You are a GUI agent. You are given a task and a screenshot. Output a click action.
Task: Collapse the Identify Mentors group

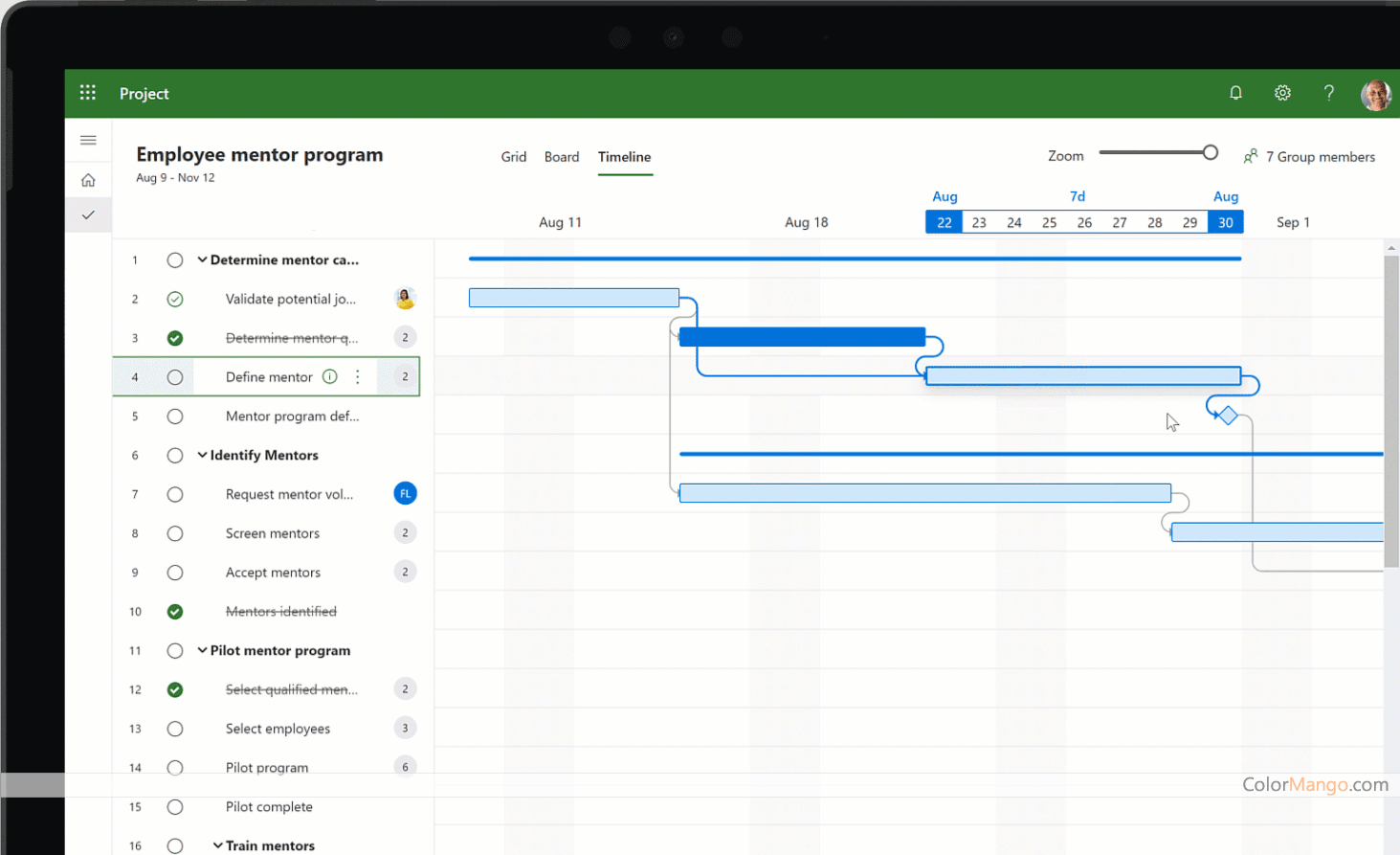pos(202,456)
